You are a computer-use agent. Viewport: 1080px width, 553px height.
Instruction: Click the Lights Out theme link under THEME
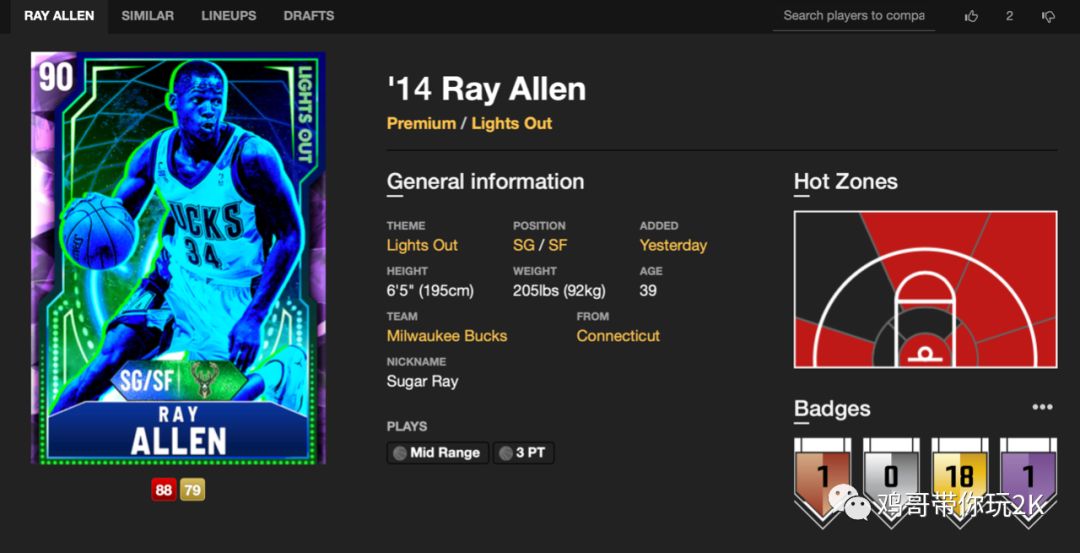pos(422,245)
